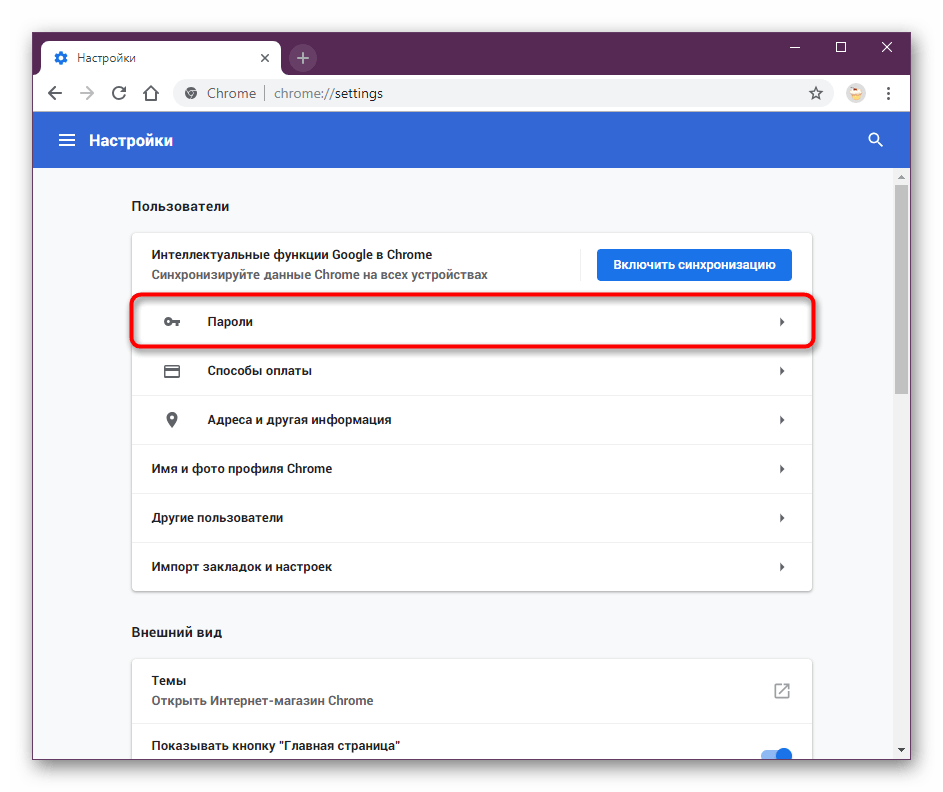
Task: Expand the Пароли row arrow
Action: point(781,322)
